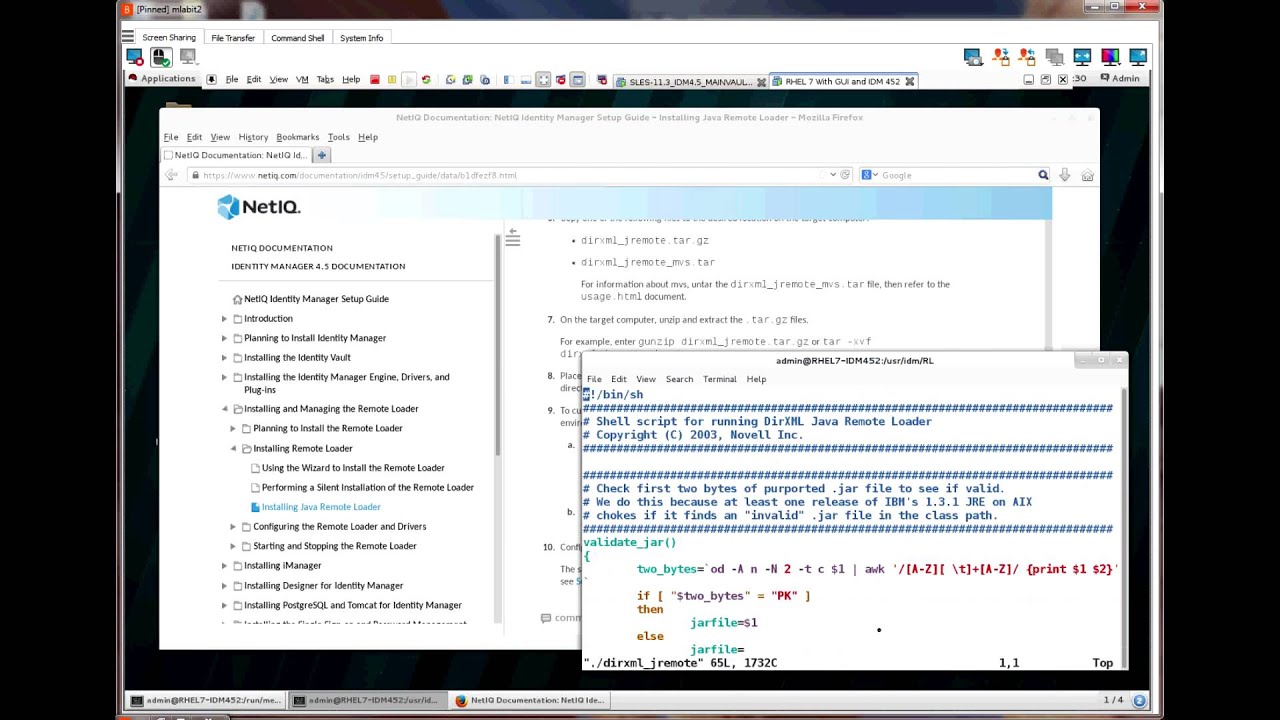Click taskbar item admin@RHEL7-IDM452:/run/me

(207, 700)
